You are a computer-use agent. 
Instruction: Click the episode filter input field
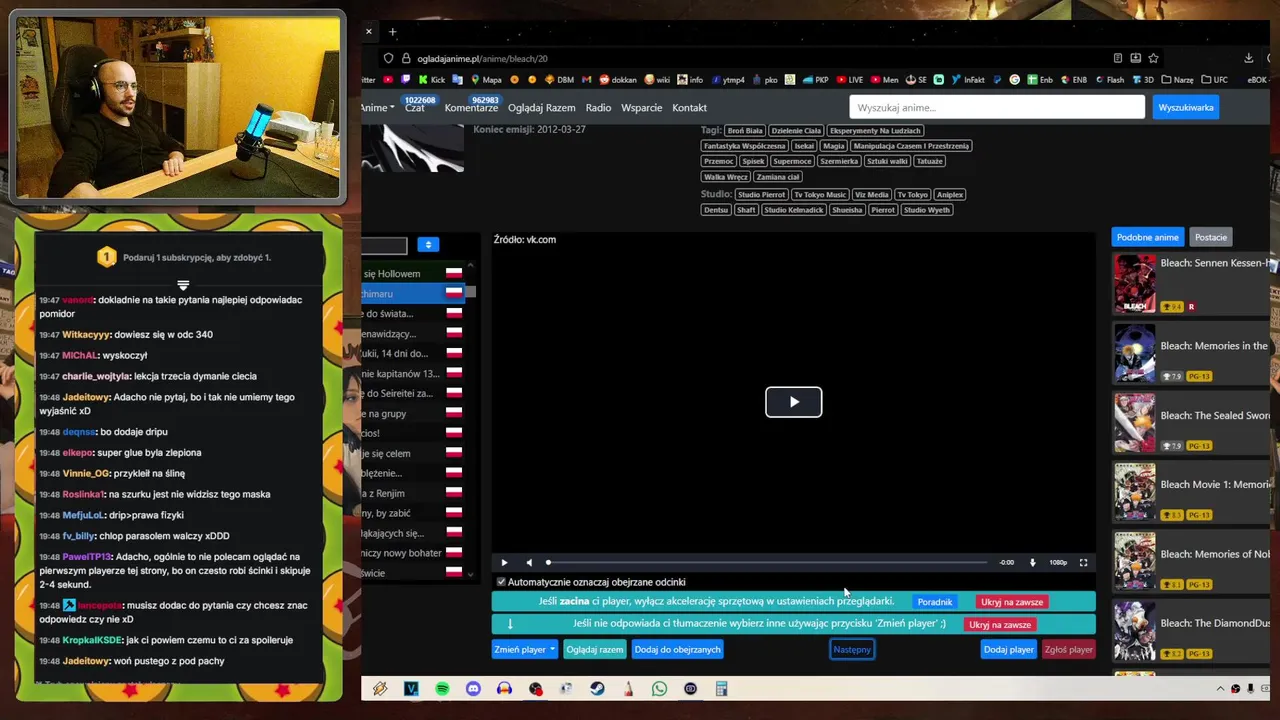pyautogui.click(x=385, y=245)
